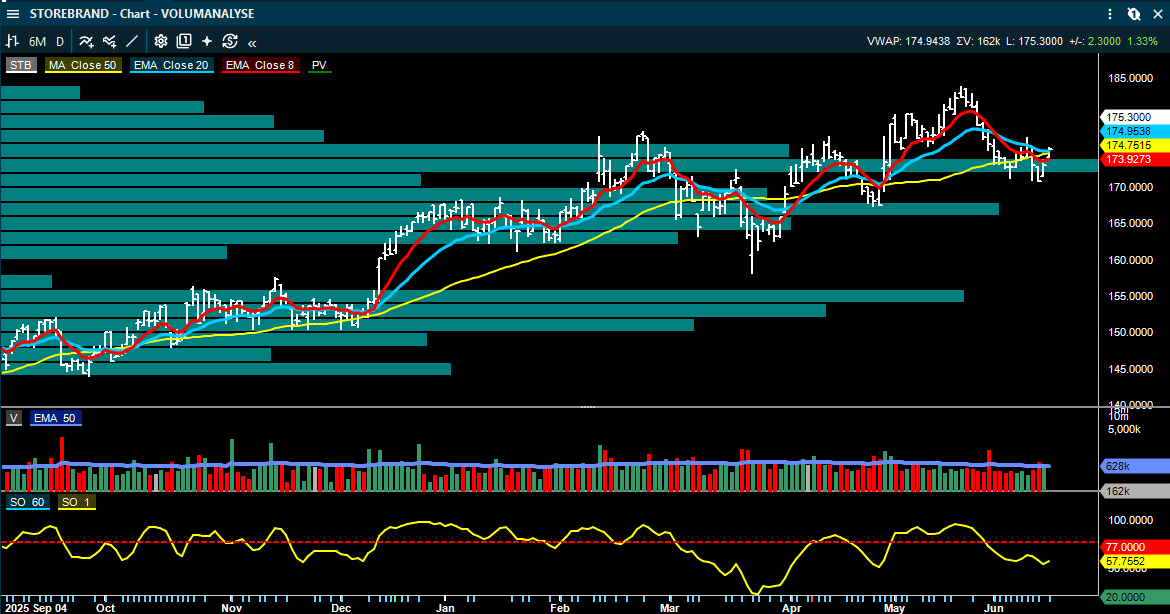Screen dimensions: 1170x614
Task: Click the ΣV: 162k readout
Action: click(978, 42)
